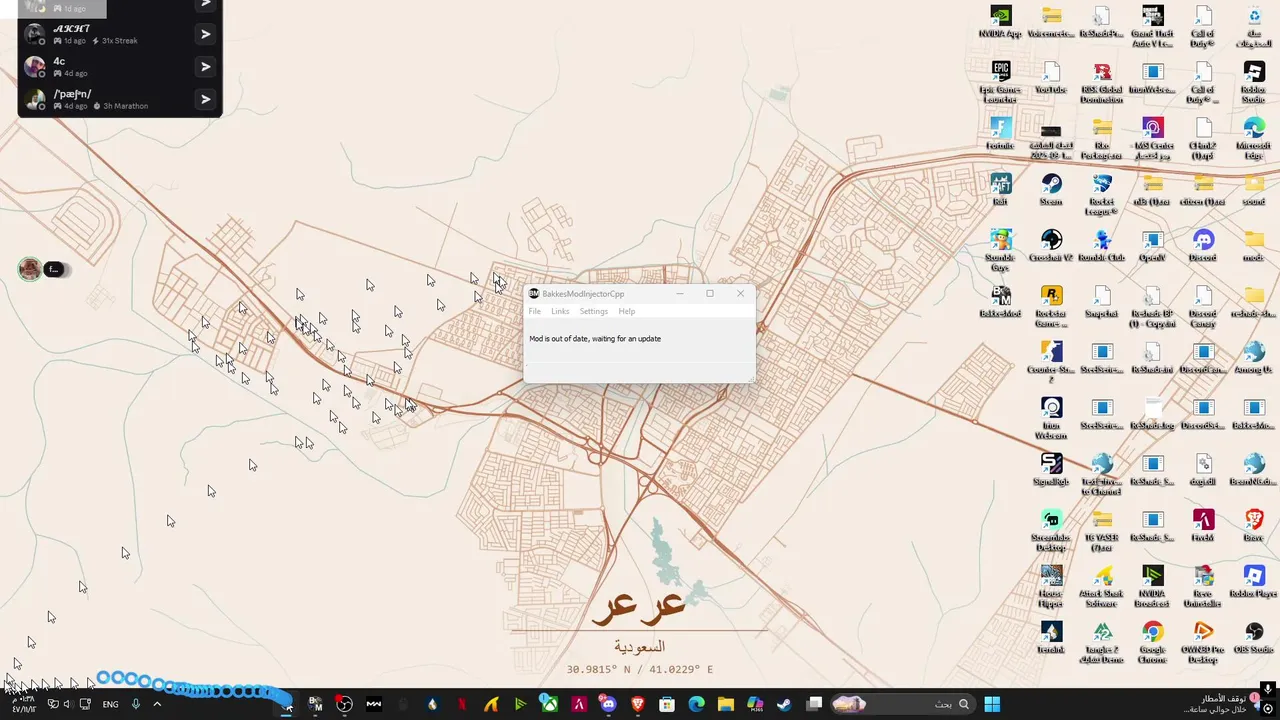Select the Grand Theft Auto V desktop icon
This screenshot has width=1280, height=720.
[1152, 27]
